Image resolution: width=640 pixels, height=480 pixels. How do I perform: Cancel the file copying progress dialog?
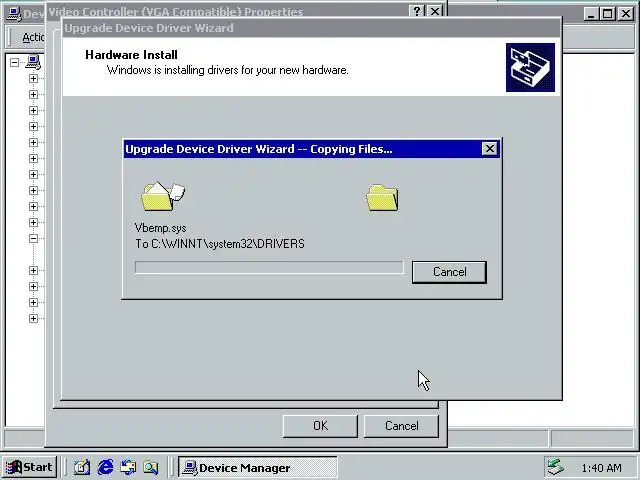449,272
